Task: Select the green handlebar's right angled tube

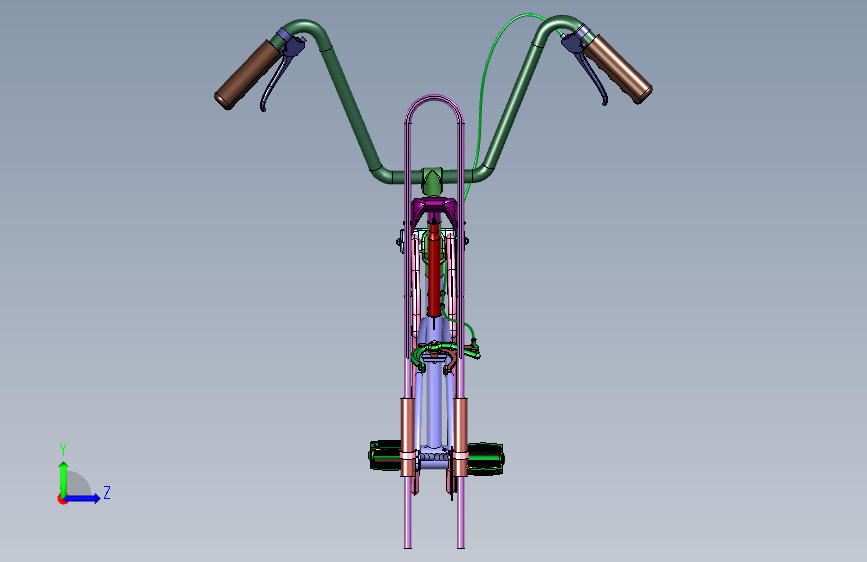Action: pyautogui.click(x=511, y=103)
